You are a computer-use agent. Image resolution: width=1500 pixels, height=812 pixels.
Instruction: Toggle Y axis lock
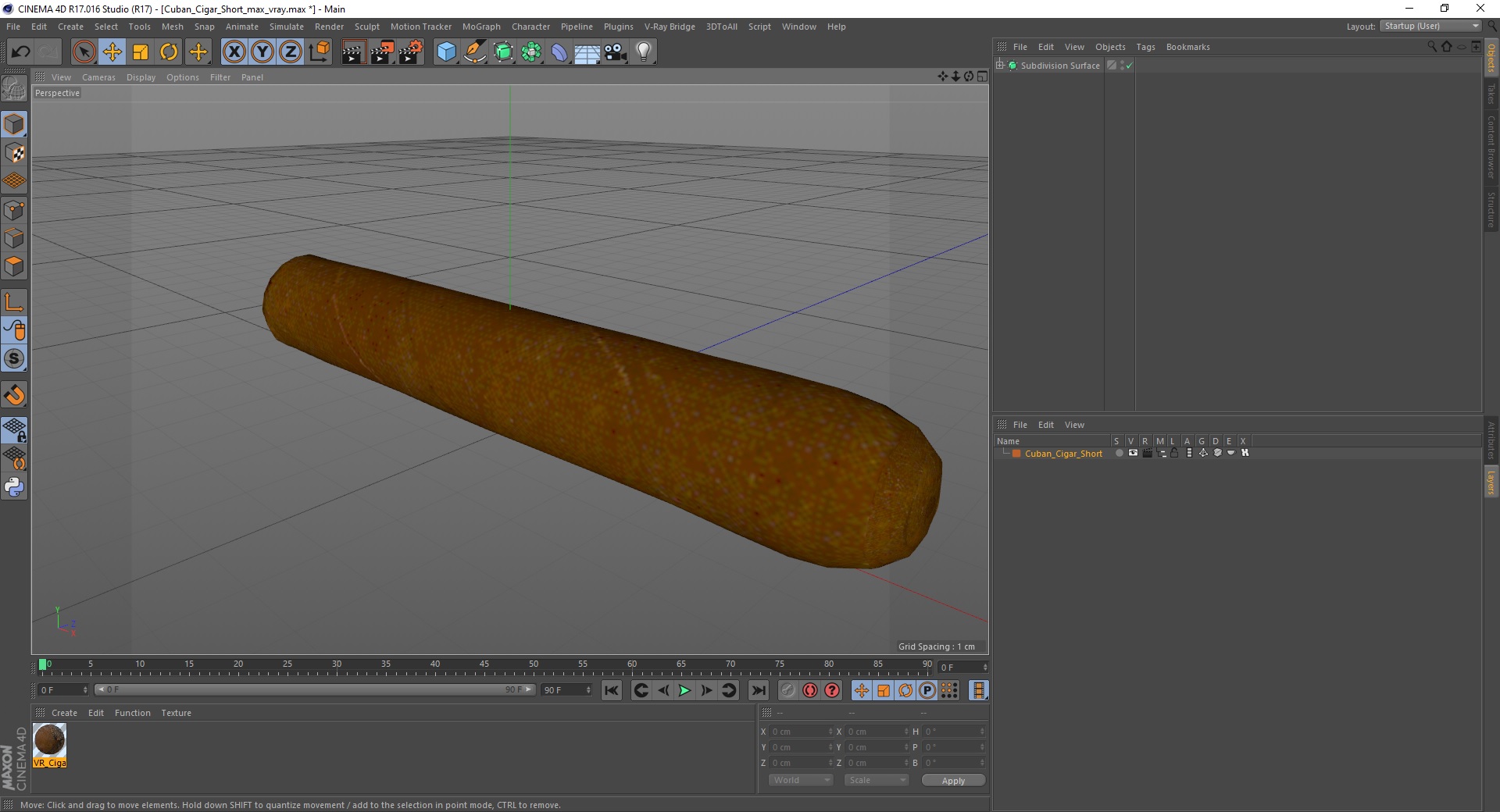click(262, 52)
